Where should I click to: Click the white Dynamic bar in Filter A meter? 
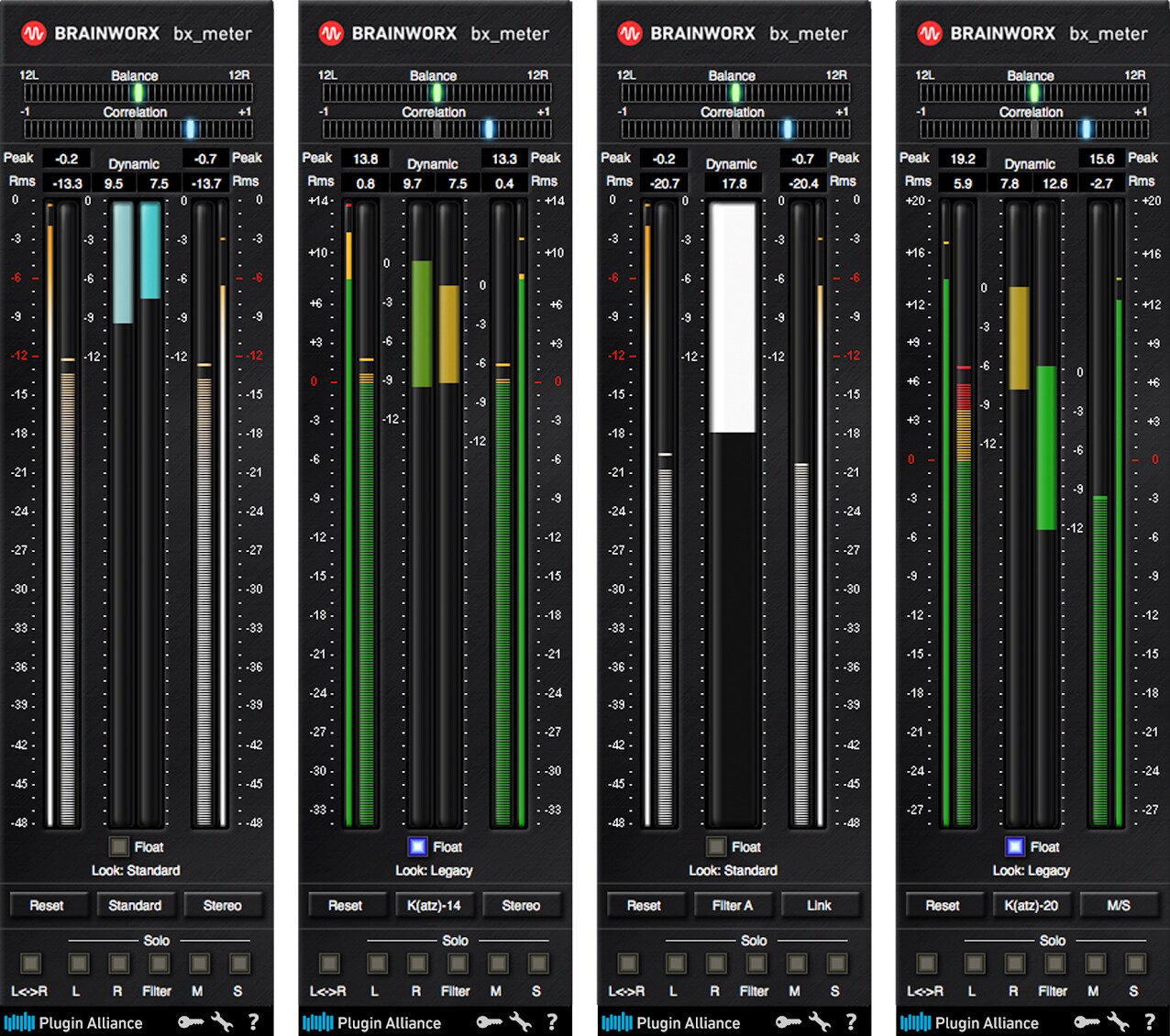(734, 317)
